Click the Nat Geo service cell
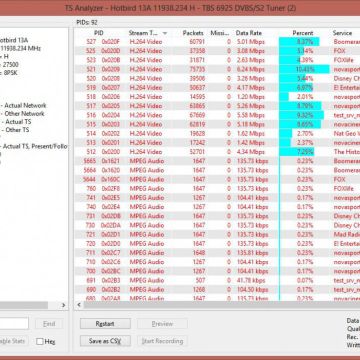 tap(347, 133)
